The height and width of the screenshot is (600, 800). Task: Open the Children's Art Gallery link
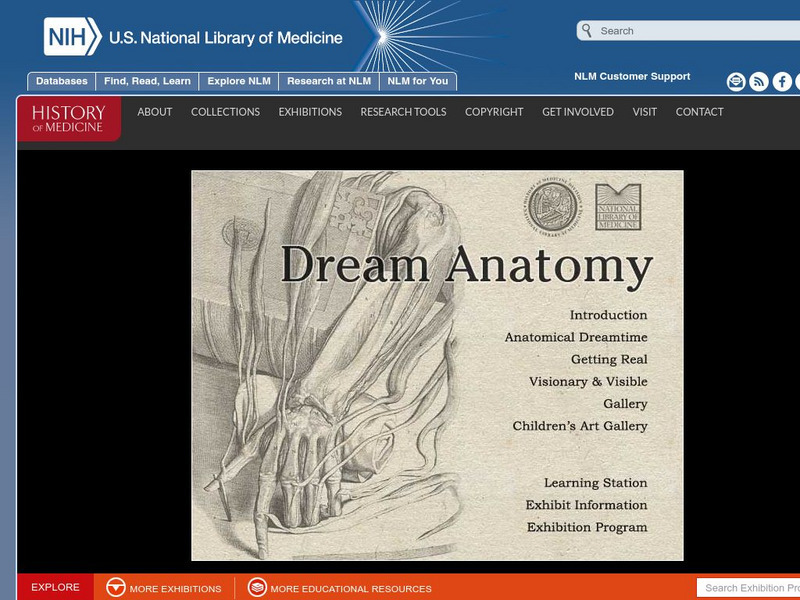click(580, 426)
